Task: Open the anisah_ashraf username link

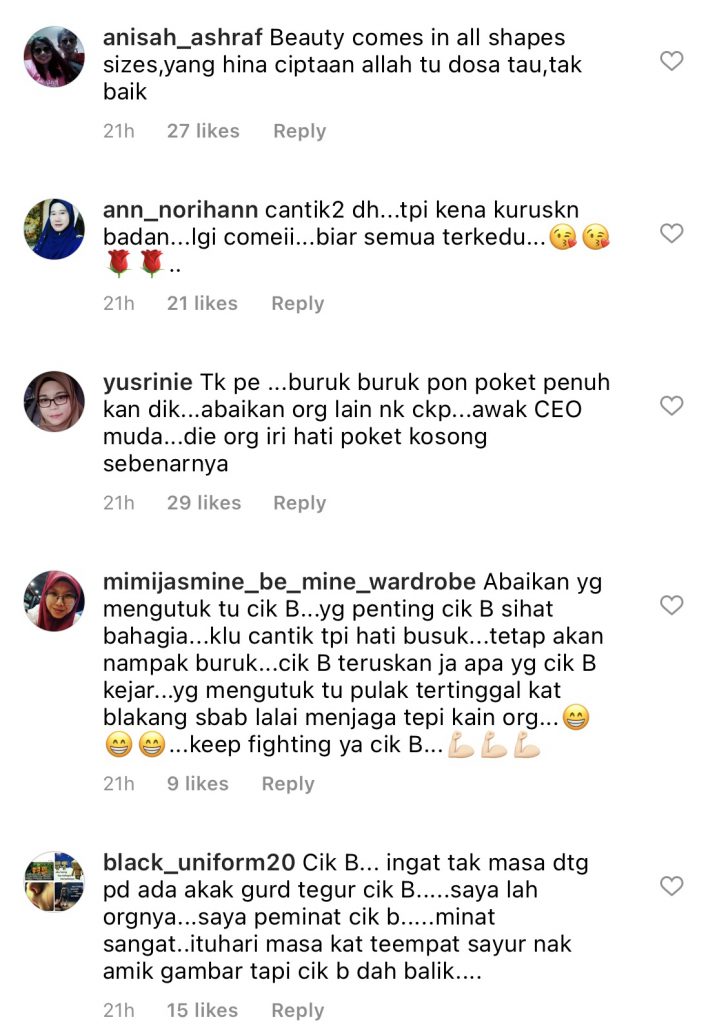Action: 183,38
